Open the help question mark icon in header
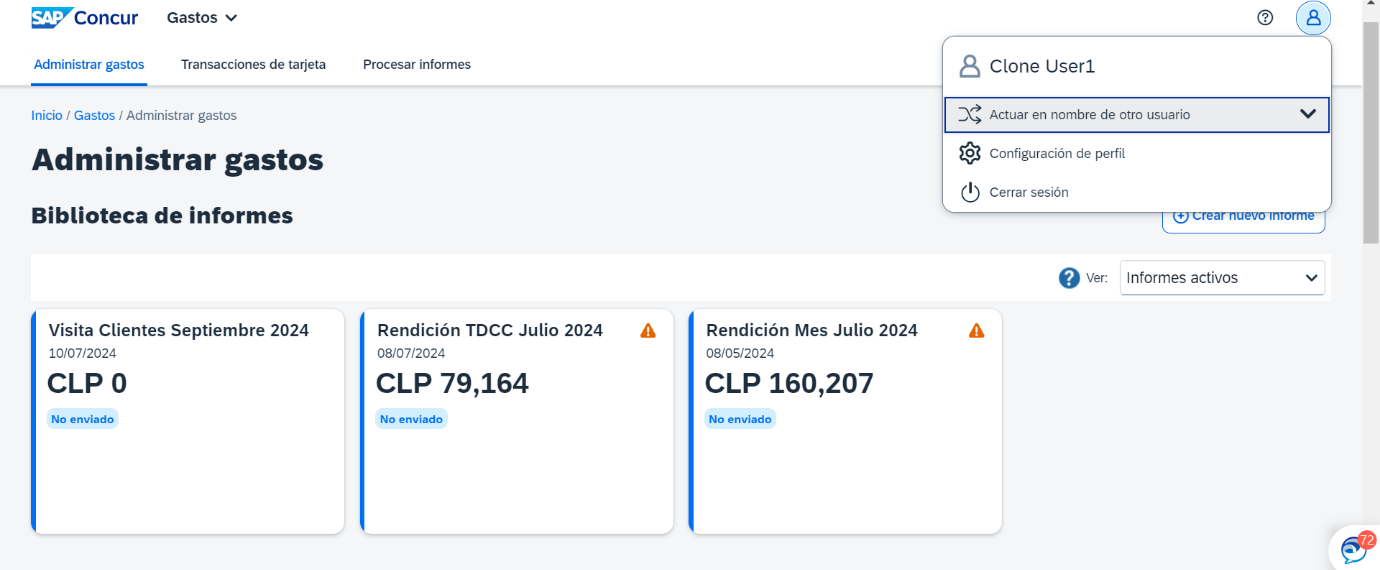 [1265, 17]
